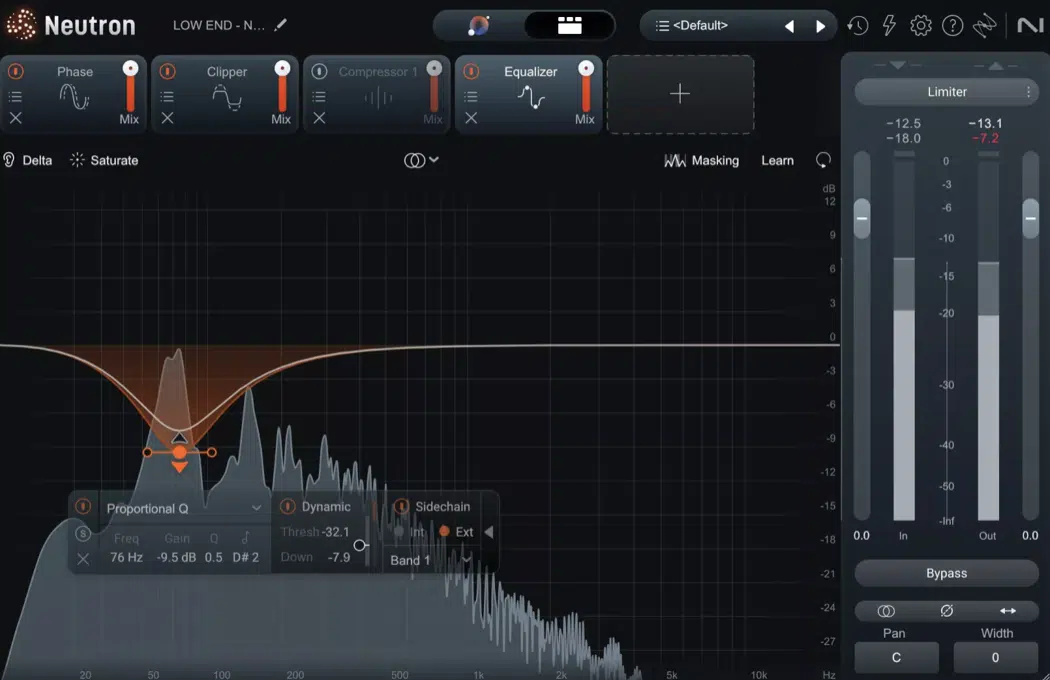The image size is (1050, 680).
Task: Add a new module with plus slot
Action: click(680, 94)
